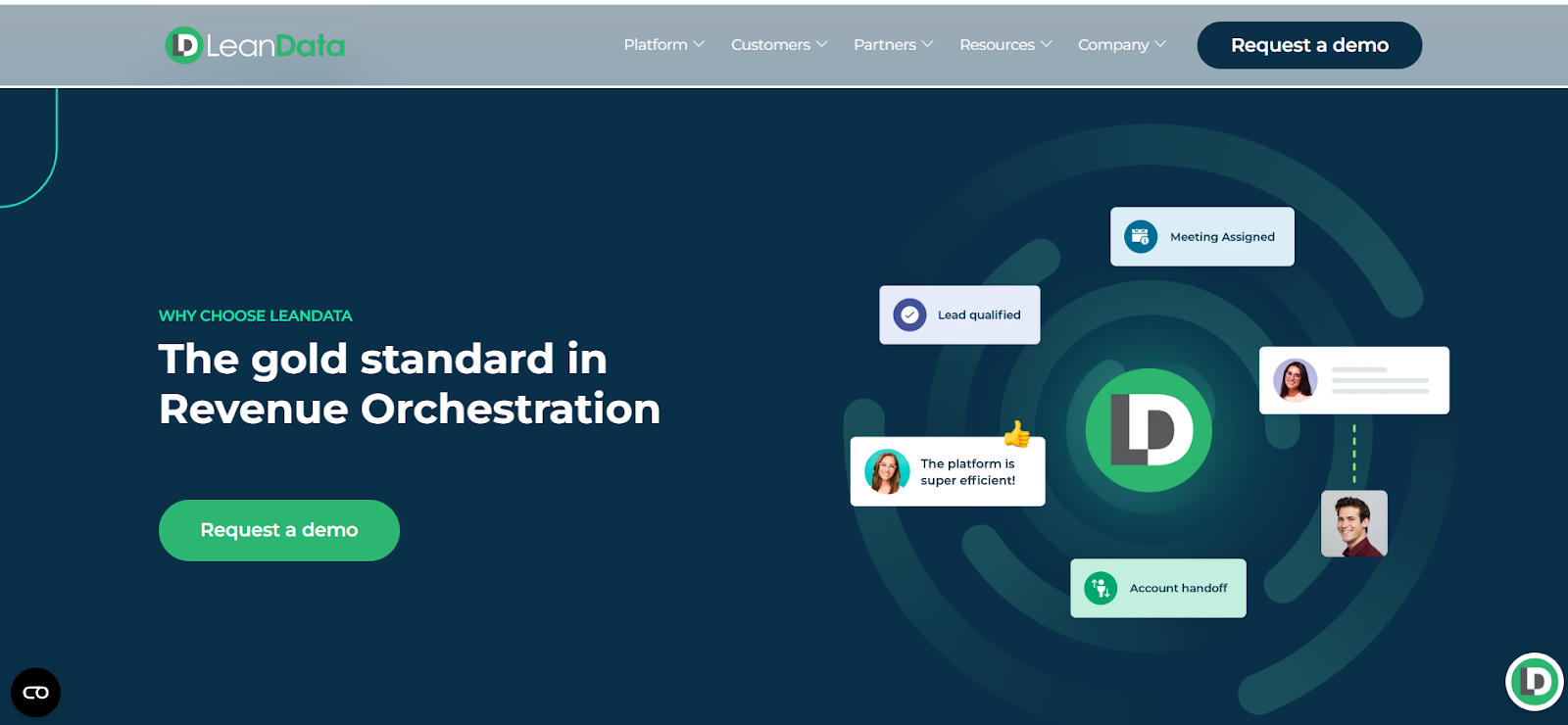1568x725 pixels.
Task: Click the checkmark icon on Lead qualified card
Action: pyautogui.click(x=909, y=314)
